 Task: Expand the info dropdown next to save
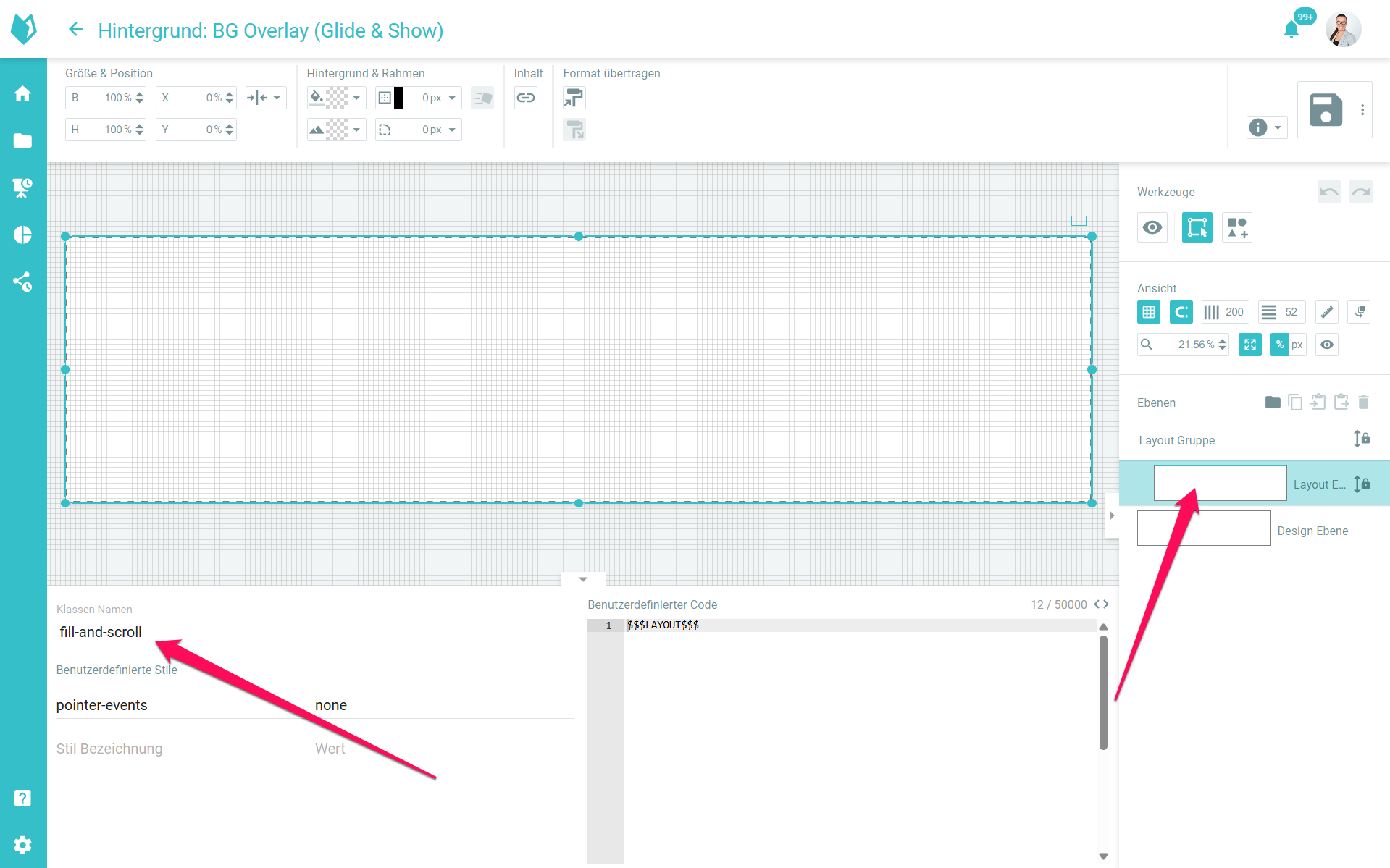tap(1267, 127)
